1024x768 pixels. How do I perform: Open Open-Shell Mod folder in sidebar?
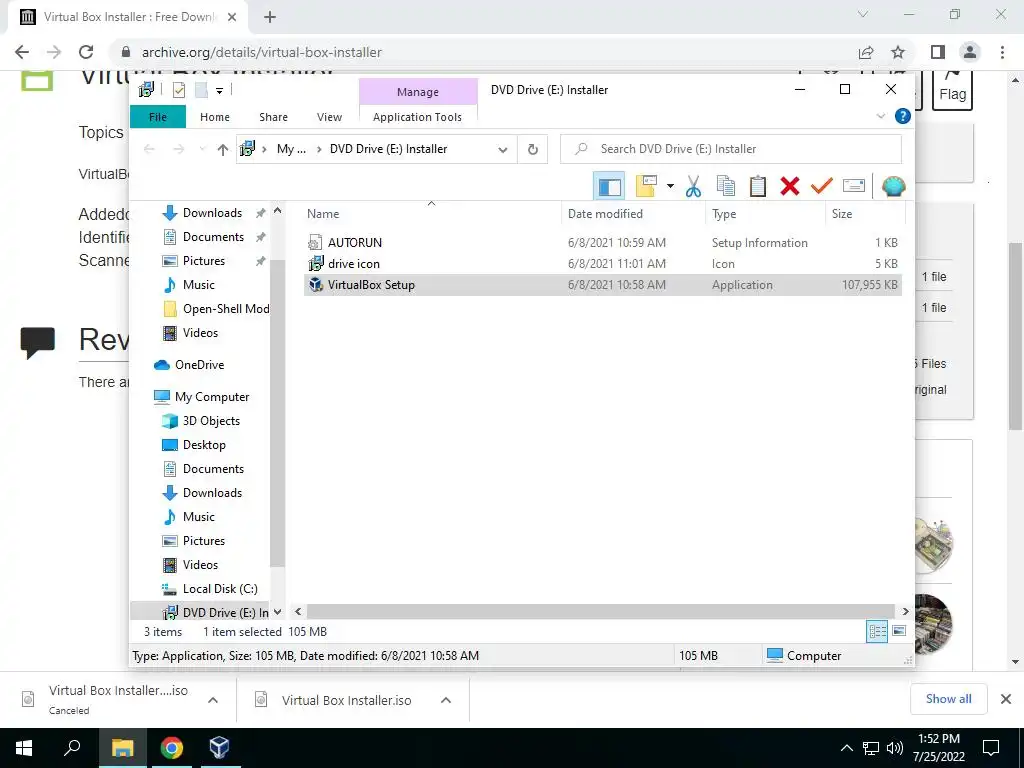[x=226, y=308]
